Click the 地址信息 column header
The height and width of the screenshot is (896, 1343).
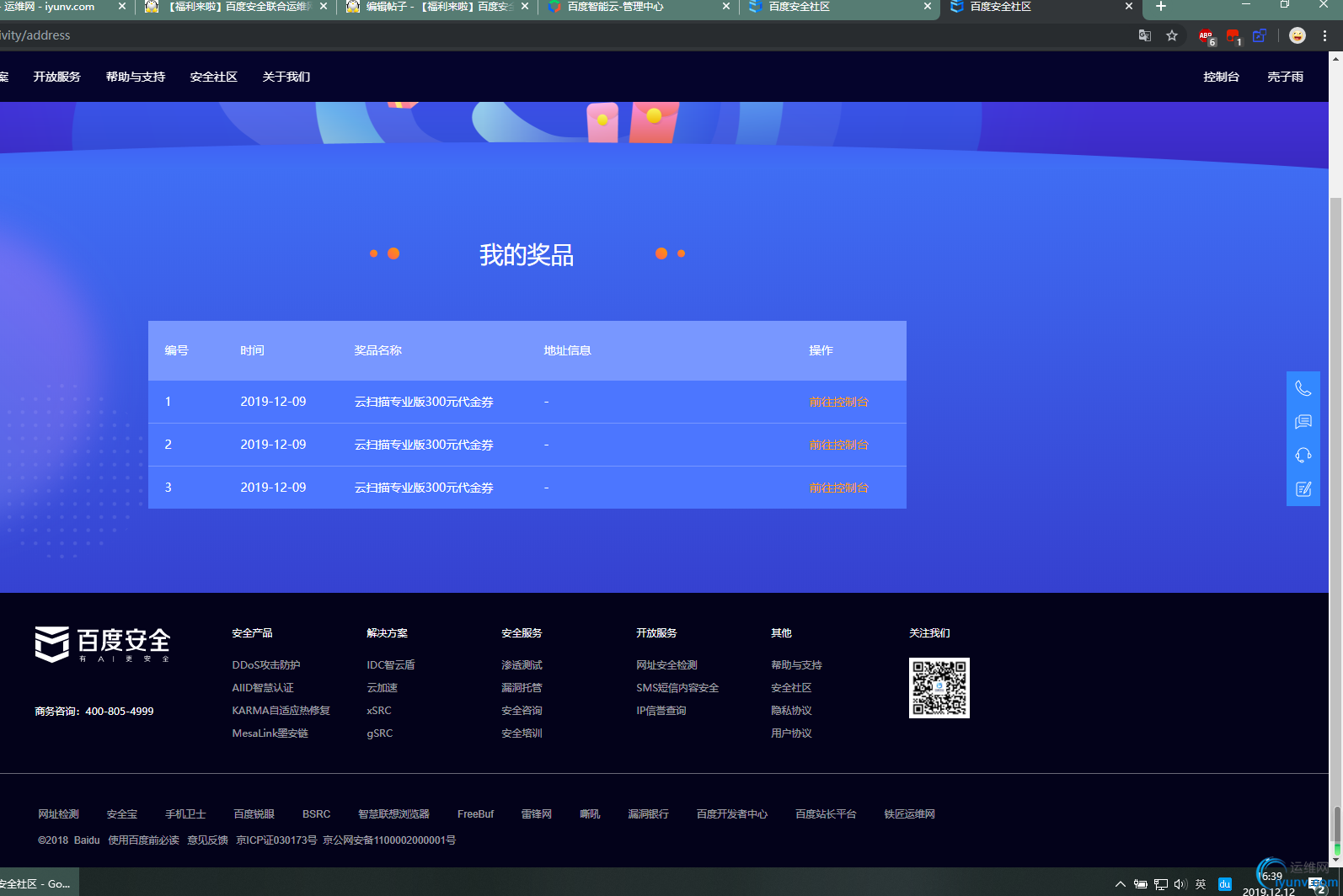click(568, 350)
